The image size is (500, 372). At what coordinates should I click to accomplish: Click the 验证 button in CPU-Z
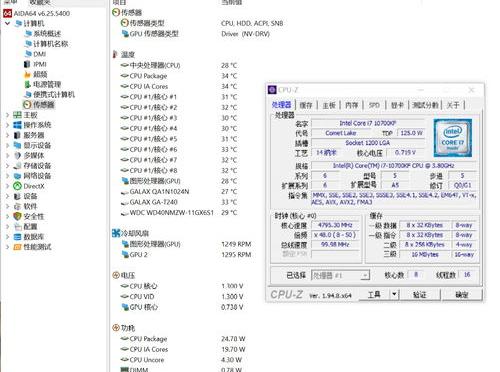coord(420,294)
